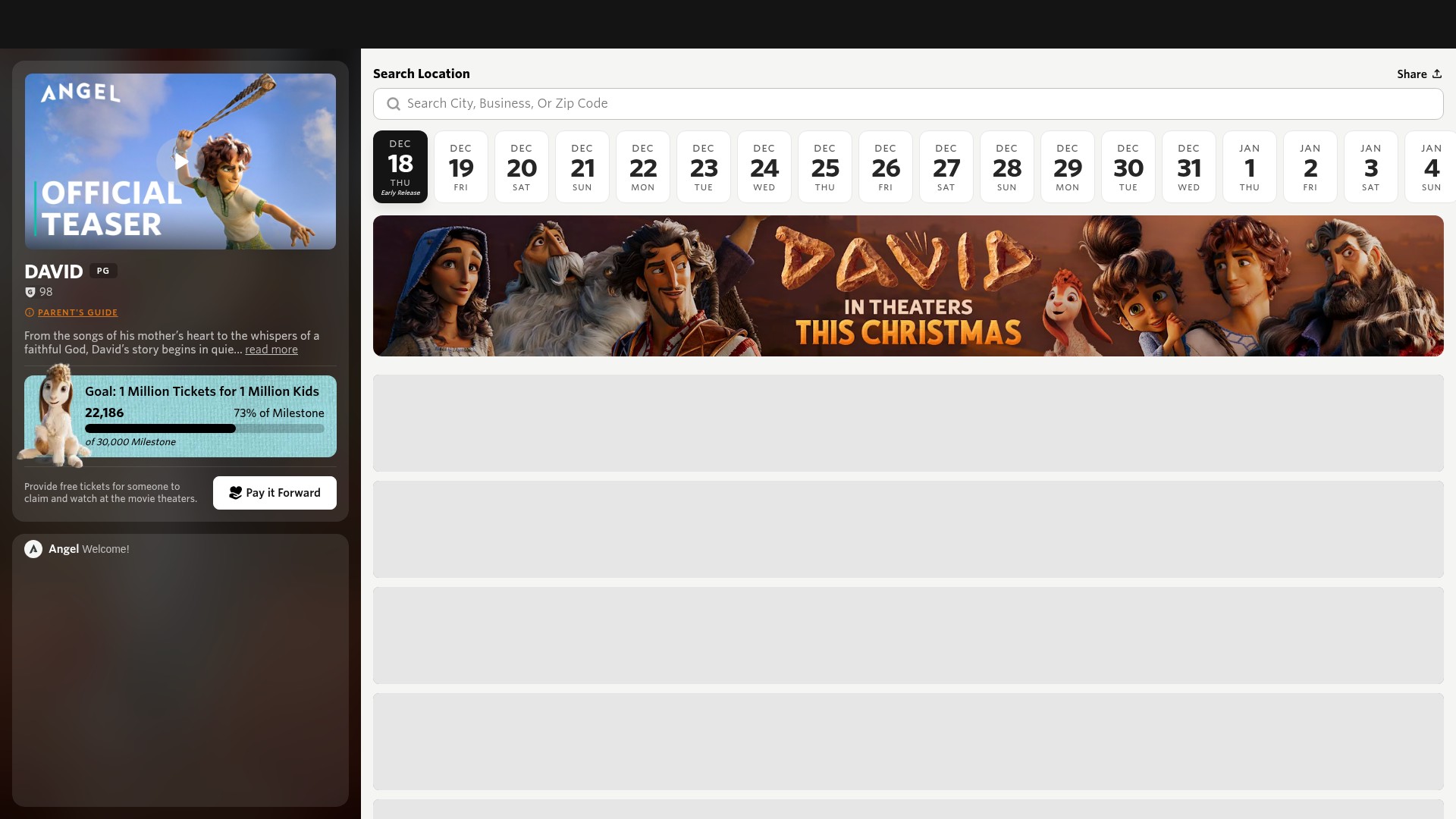Image resolution: width=1456 pixels, height=819 pixels.
Task: Click the Goal: 1 Million Tickets heading
Action: [x=202, y=391]
